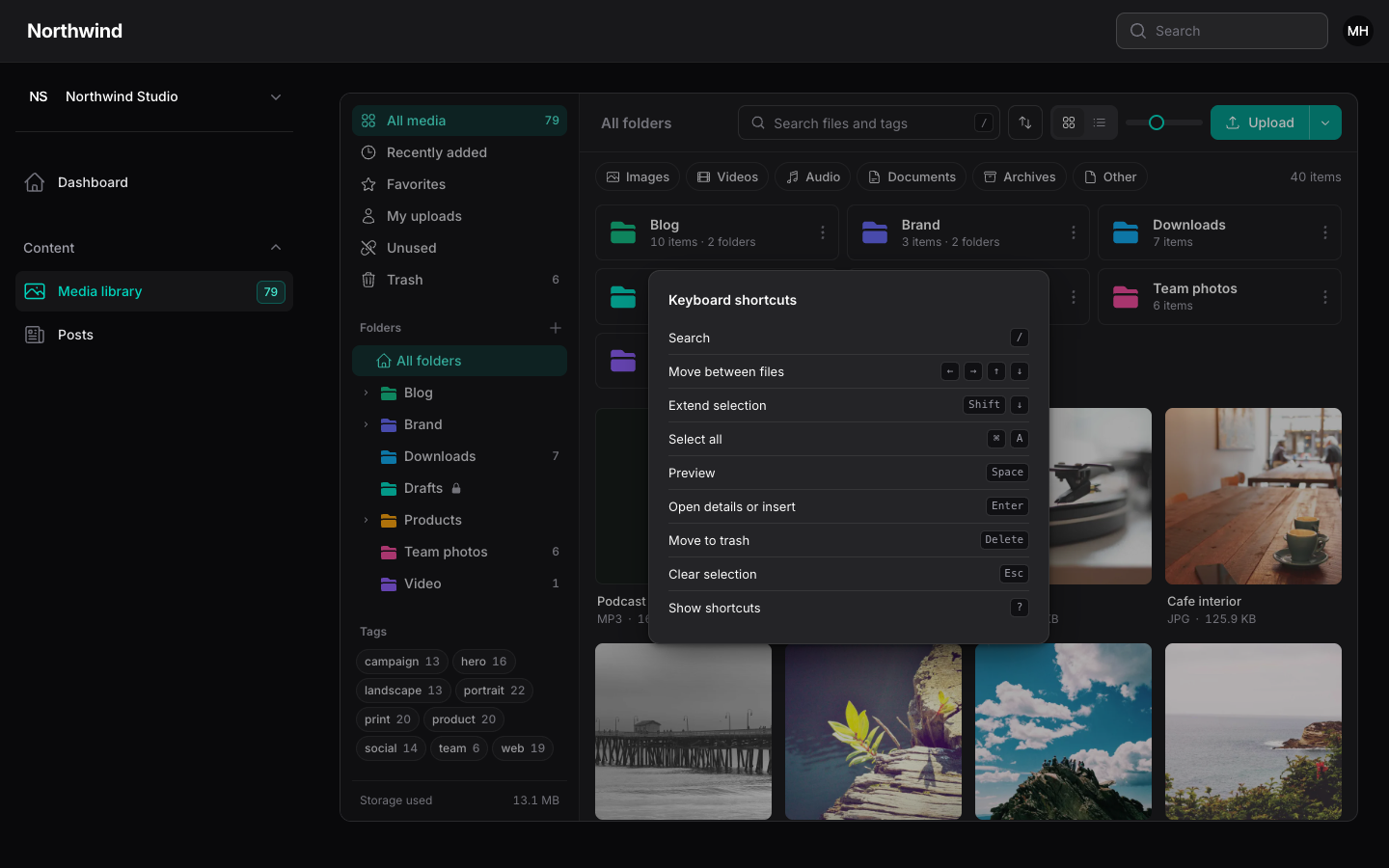Screen dimensions: 1389x868
Task: Open Blog folder card options menu
Action: [x=823, y=232]
